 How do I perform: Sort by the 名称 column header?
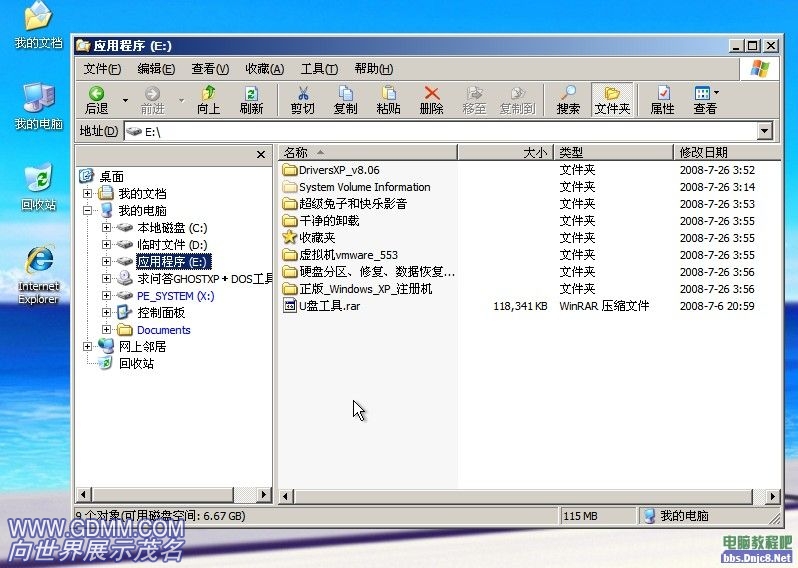(x=368, y=152)
